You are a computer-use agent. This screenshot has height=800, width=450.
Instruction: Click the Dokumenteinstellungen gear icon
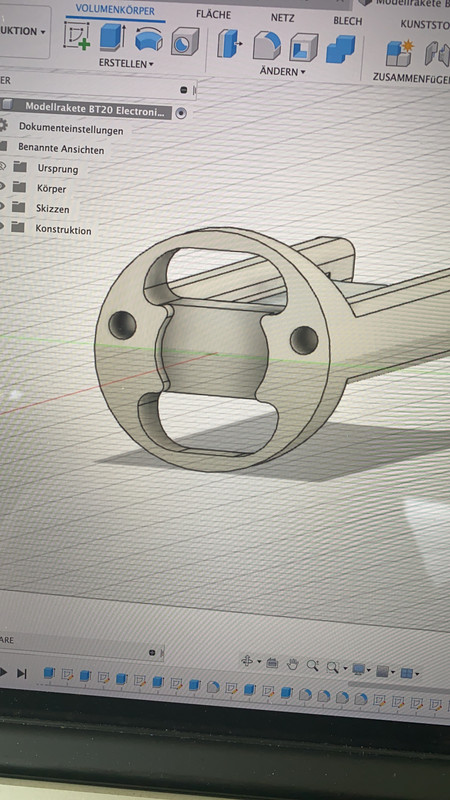(3, 125)
